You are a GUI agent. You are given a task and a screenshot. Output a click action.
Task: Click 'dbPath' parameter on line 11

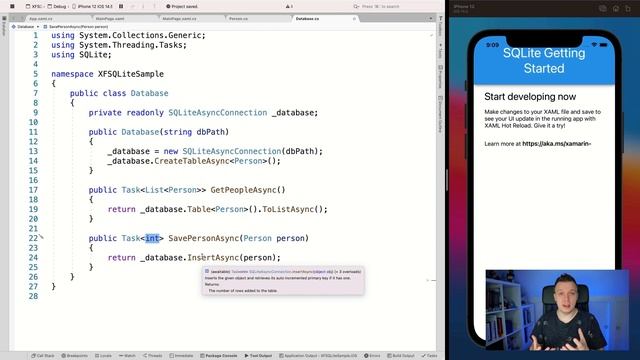tap(210, 132)
